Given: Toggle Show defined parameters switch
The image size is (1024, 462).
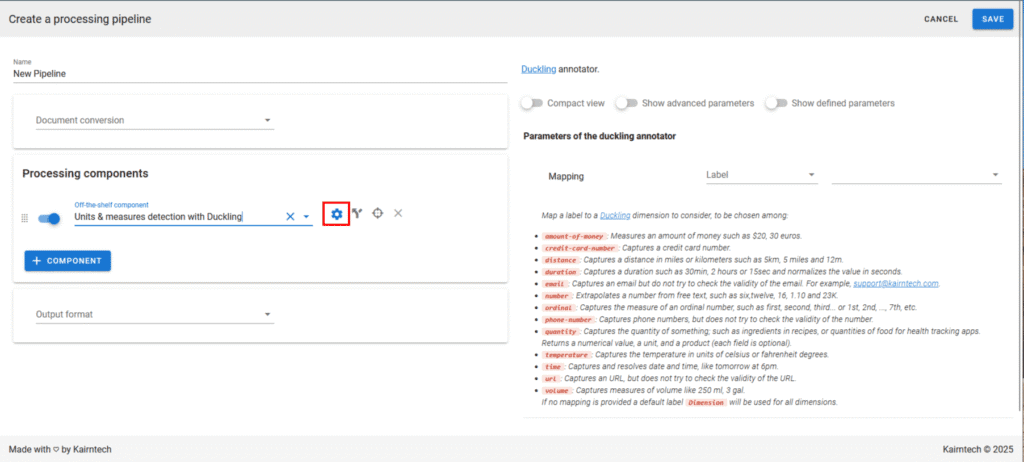Looking at the screenshot, I should click(776, 103).
